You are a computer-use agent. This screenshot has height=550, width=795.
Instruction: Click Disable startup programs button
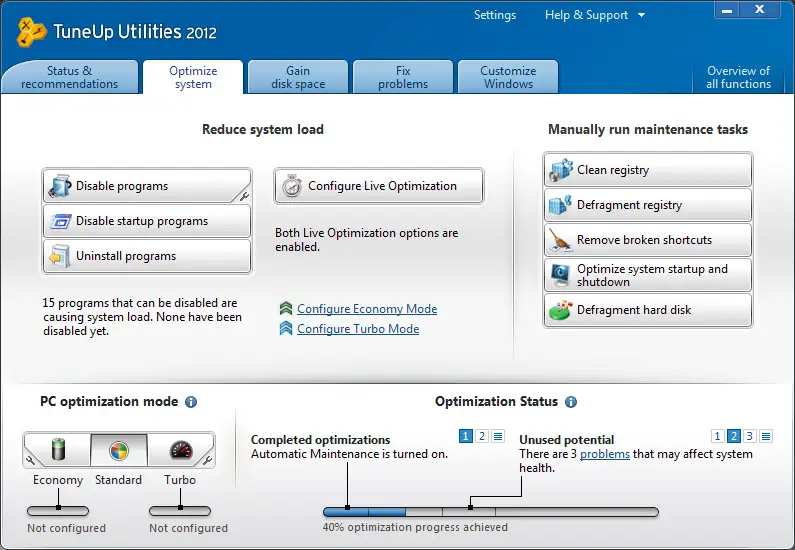click(147, 221)
